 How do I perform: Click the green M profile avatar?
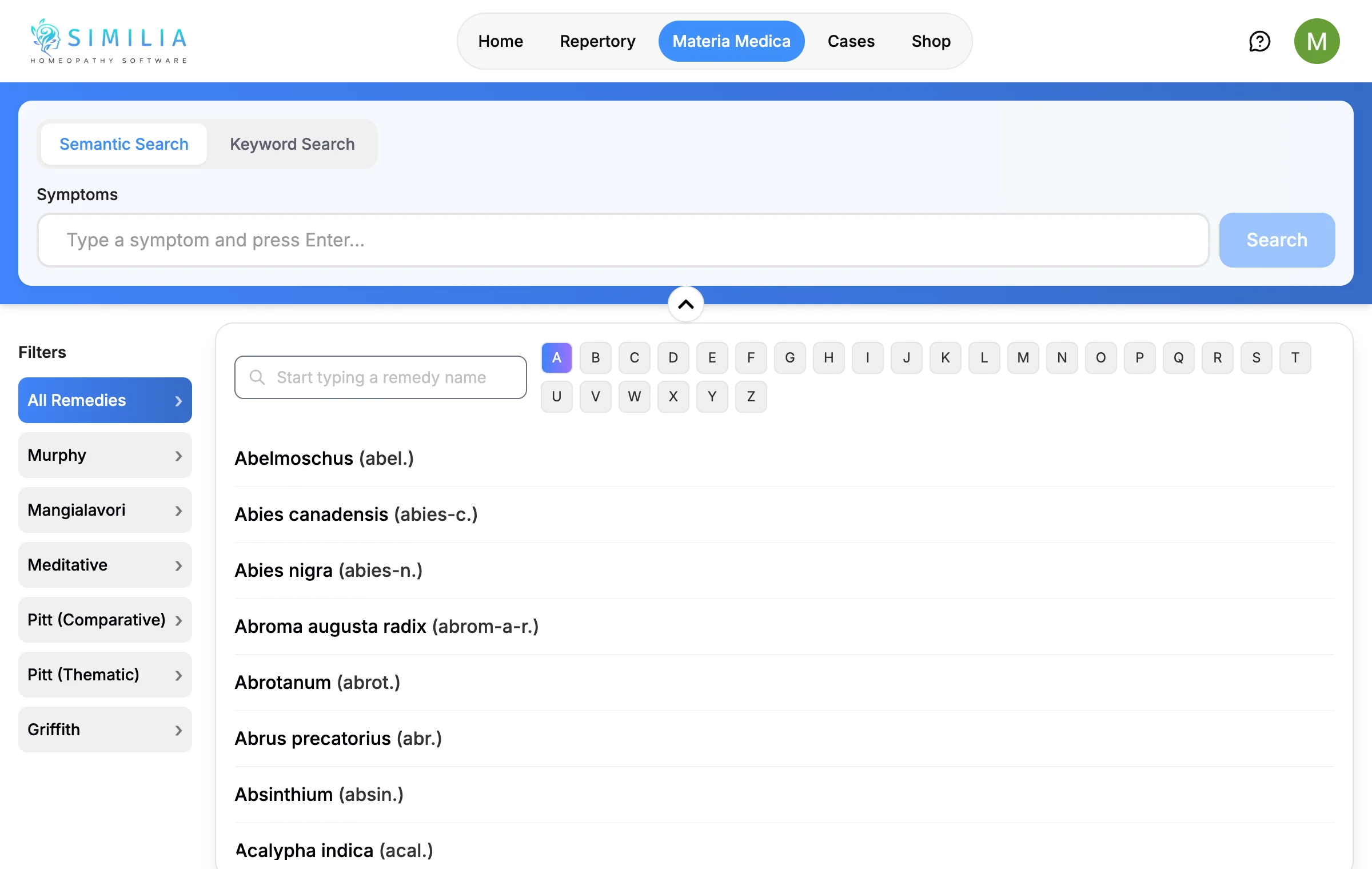click(1317, 41)
